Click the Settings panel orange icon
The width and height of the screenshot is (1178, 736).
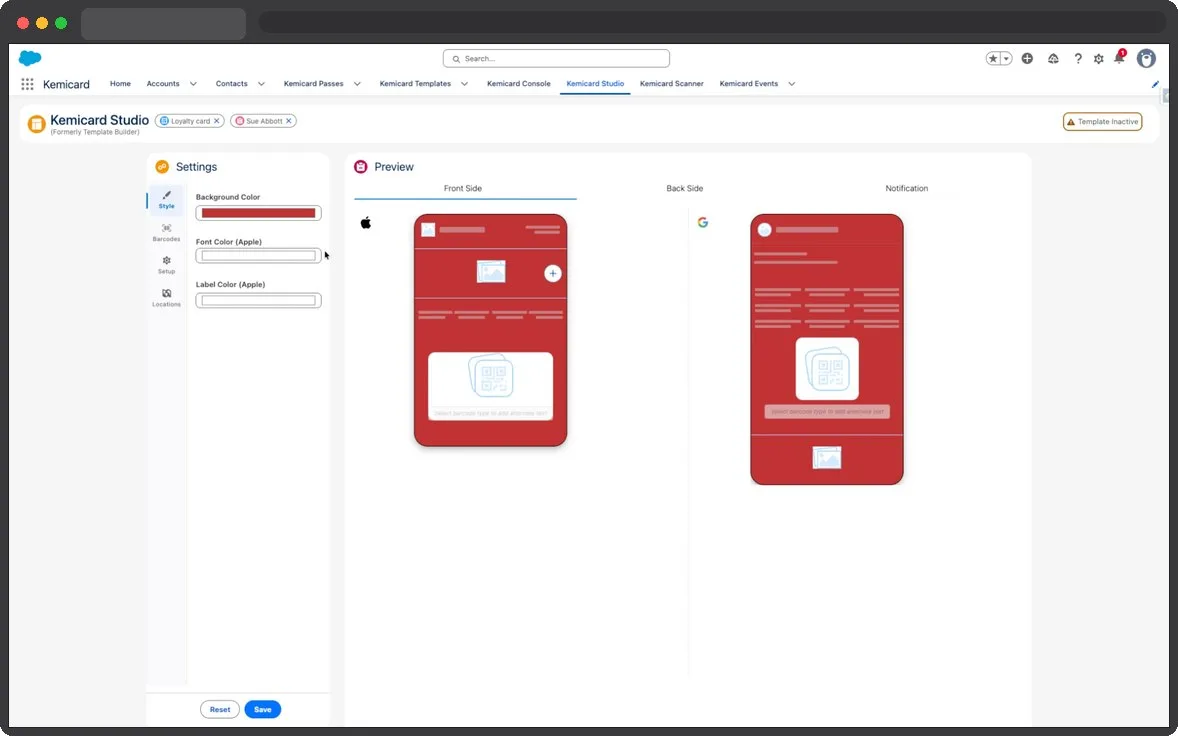(162, 167)
